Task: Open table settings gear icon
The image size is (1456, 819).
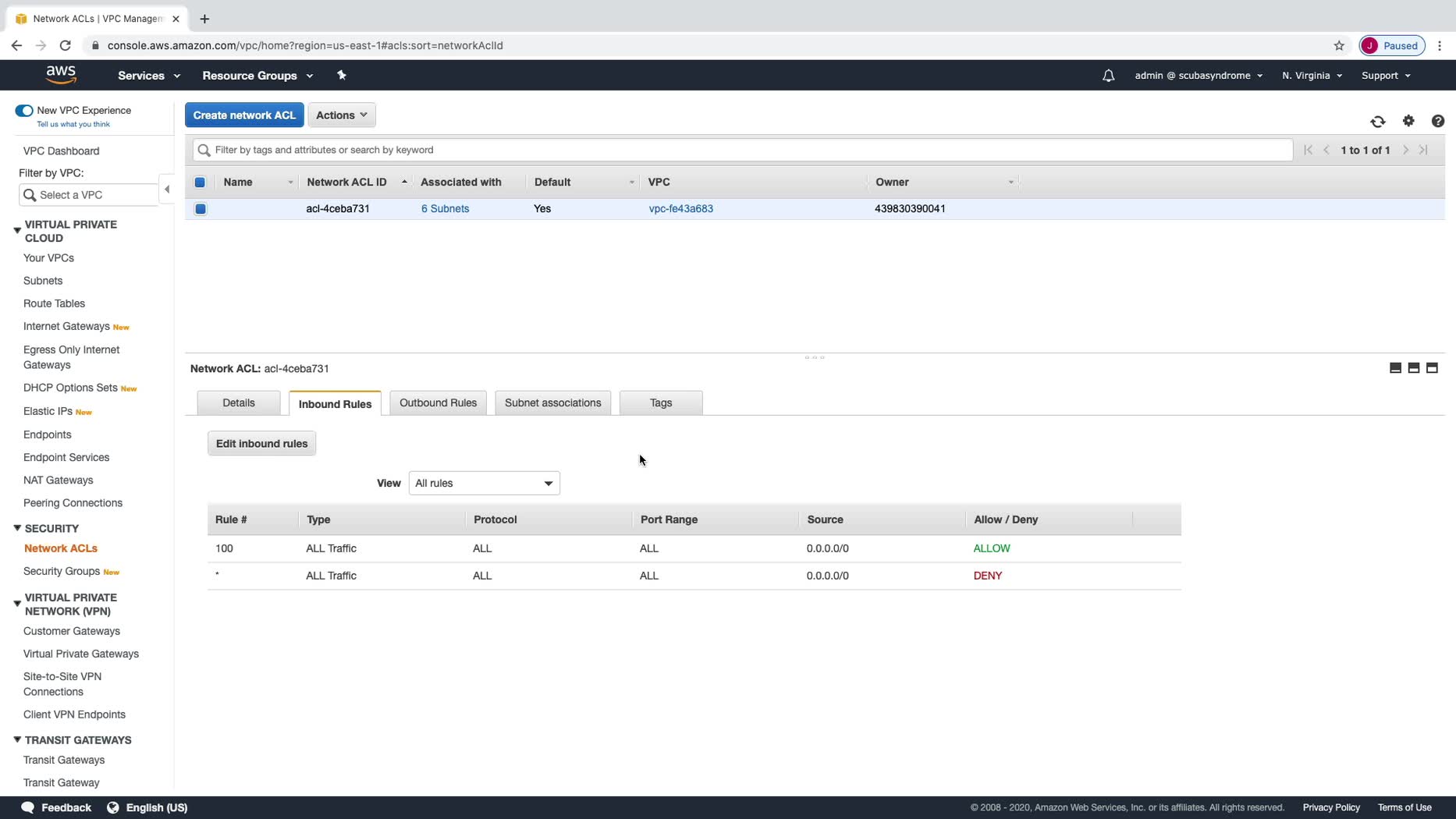Action: pyautogui.click(x=1408, y=121)
